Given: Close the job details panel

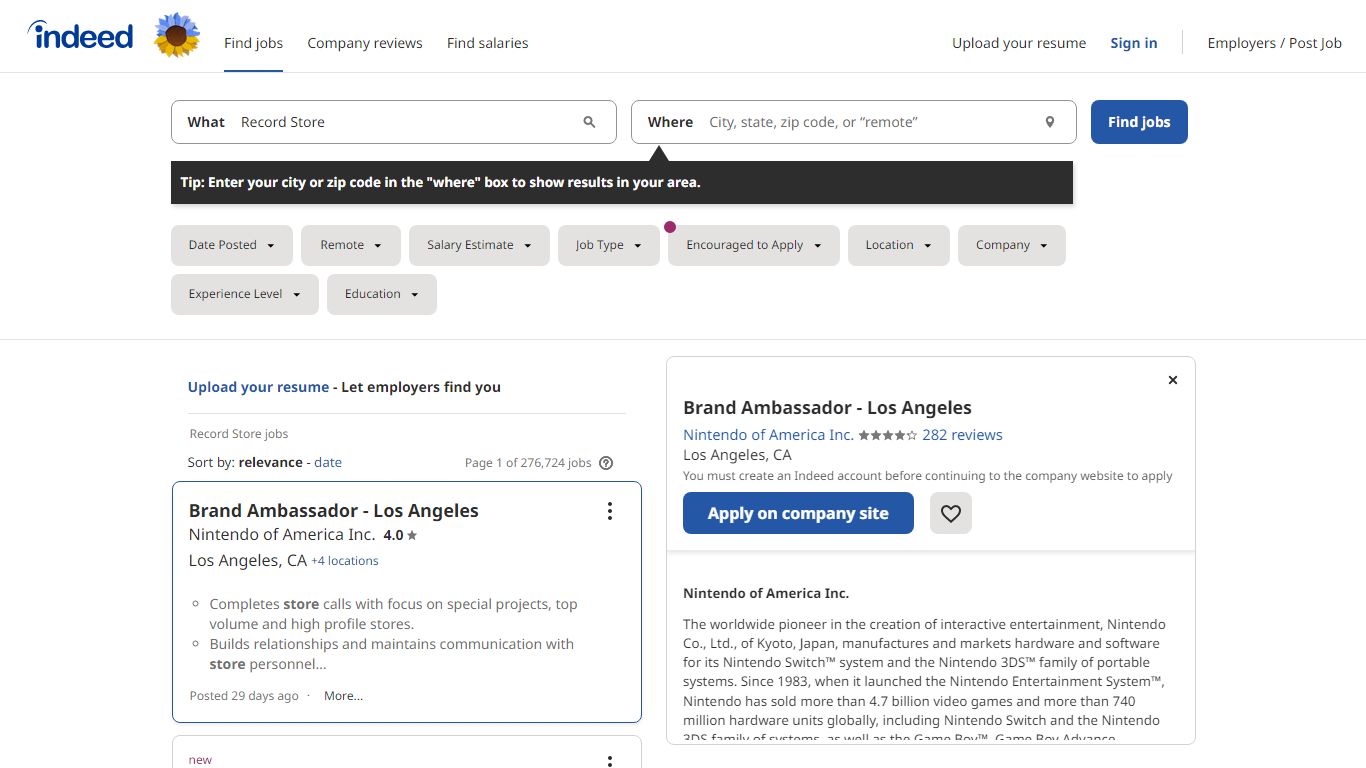Looking at the screenshot, I should point(1173,380).
